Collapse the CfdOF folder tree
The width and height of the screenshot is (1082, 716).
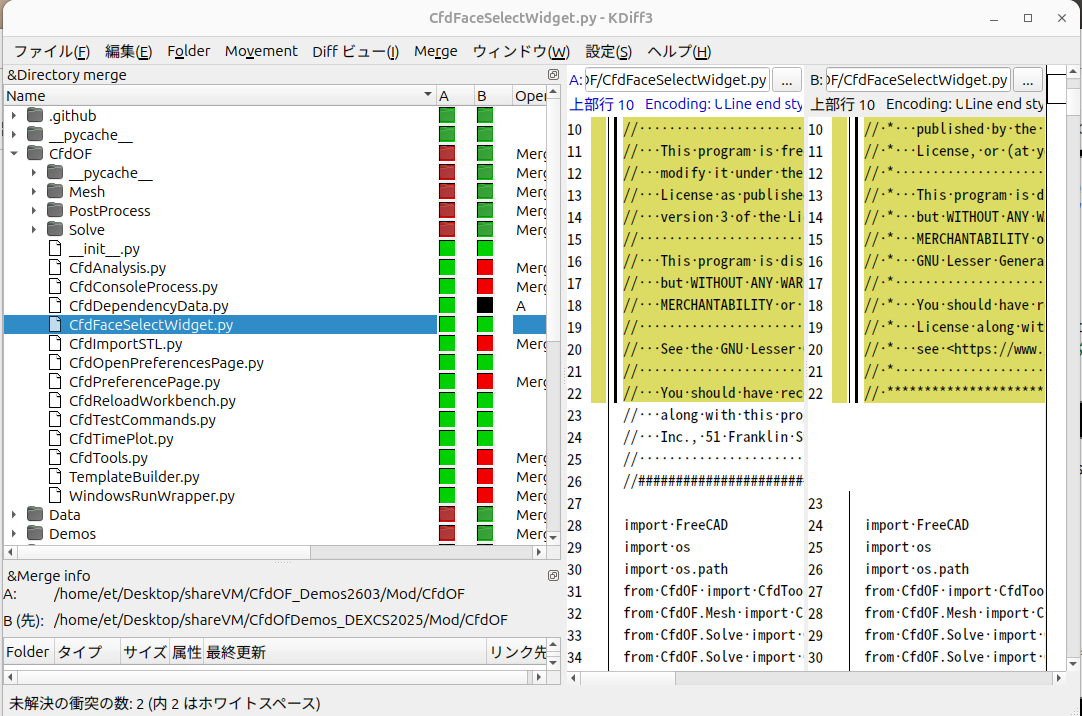click(x=14, y=154)
